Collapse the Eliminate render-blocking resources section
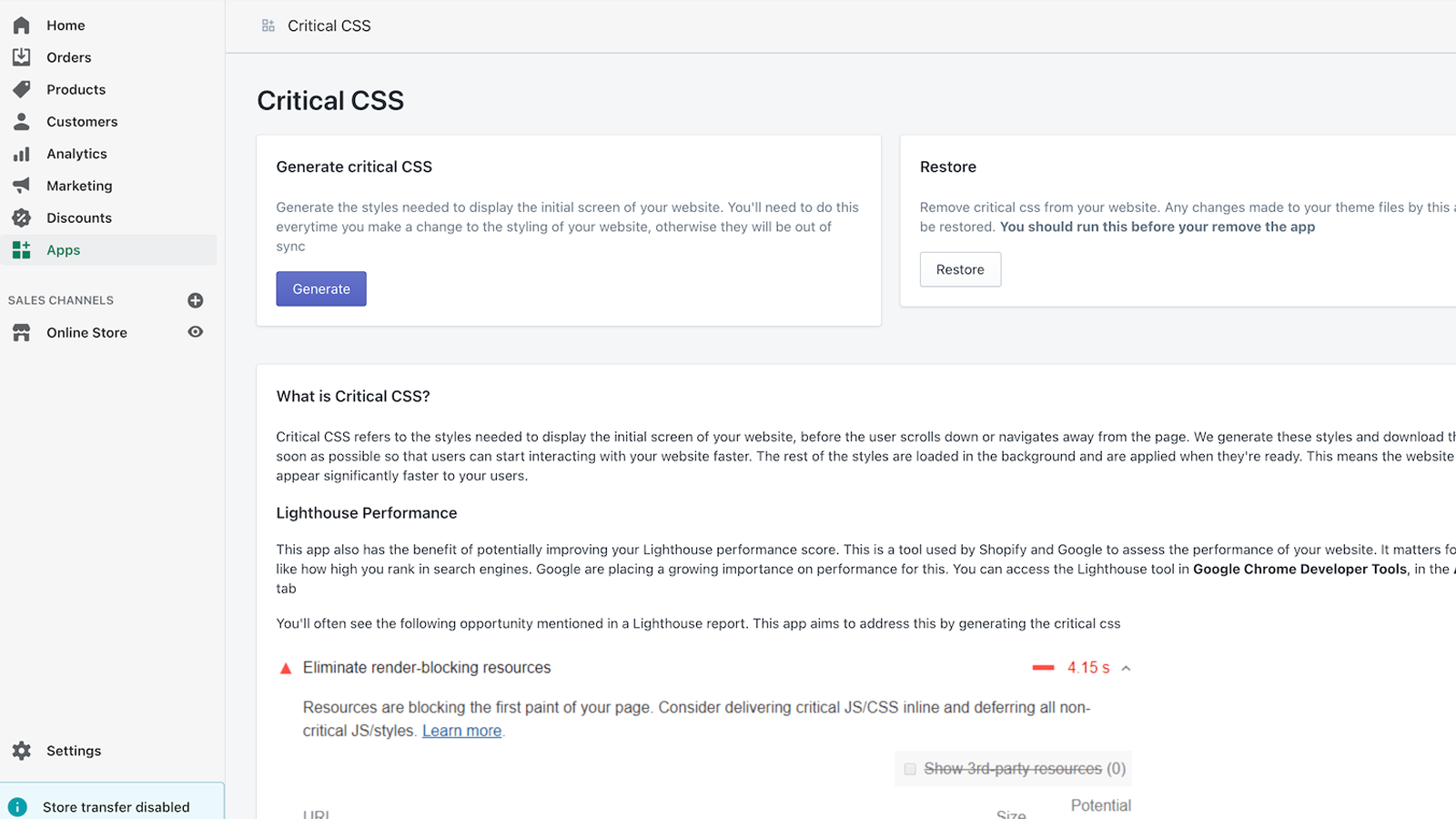This screenshot has width=1456, height=819. click(x=1126, y=667)
